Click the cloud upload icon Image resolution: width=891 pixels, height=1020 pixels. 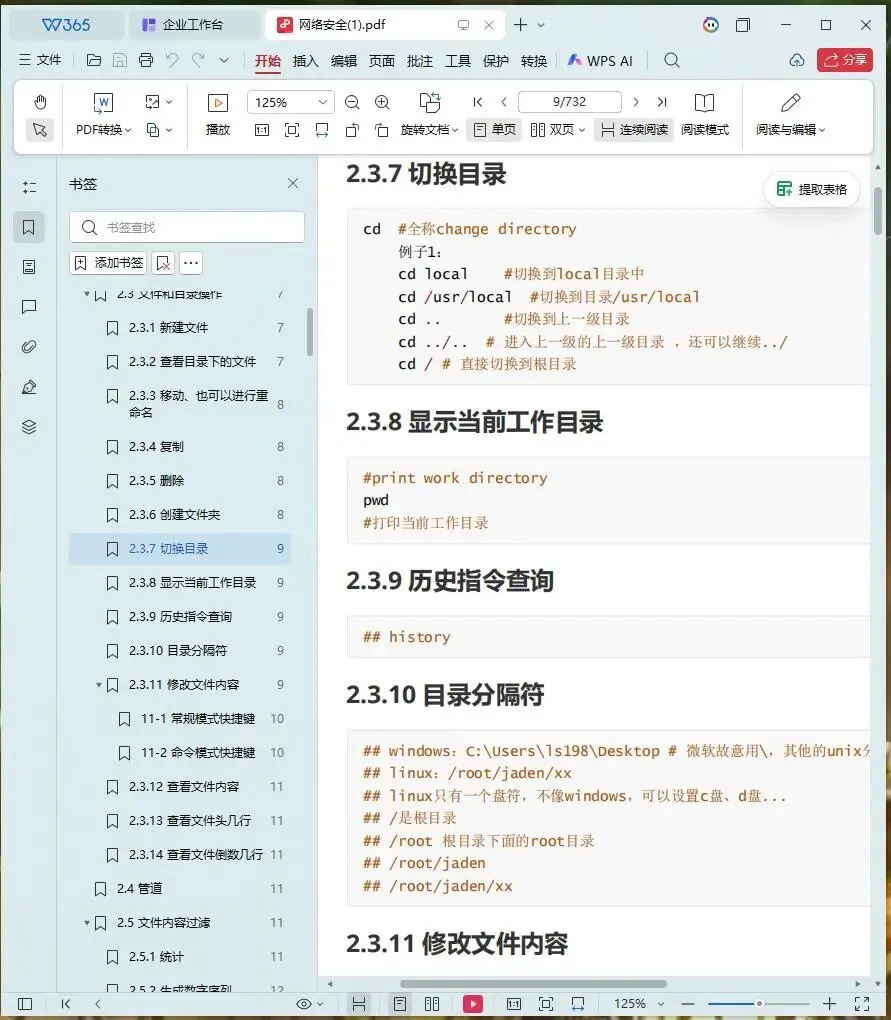click(x=797, y=60)
